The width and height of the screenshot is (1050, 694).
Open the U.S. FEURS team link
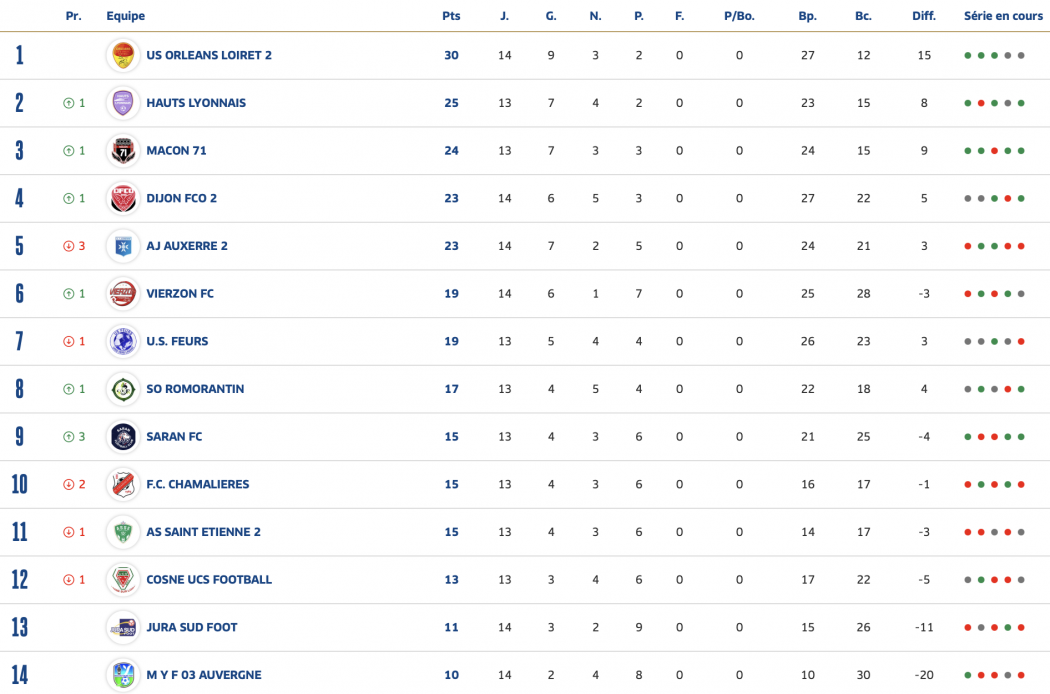(177, 341)
